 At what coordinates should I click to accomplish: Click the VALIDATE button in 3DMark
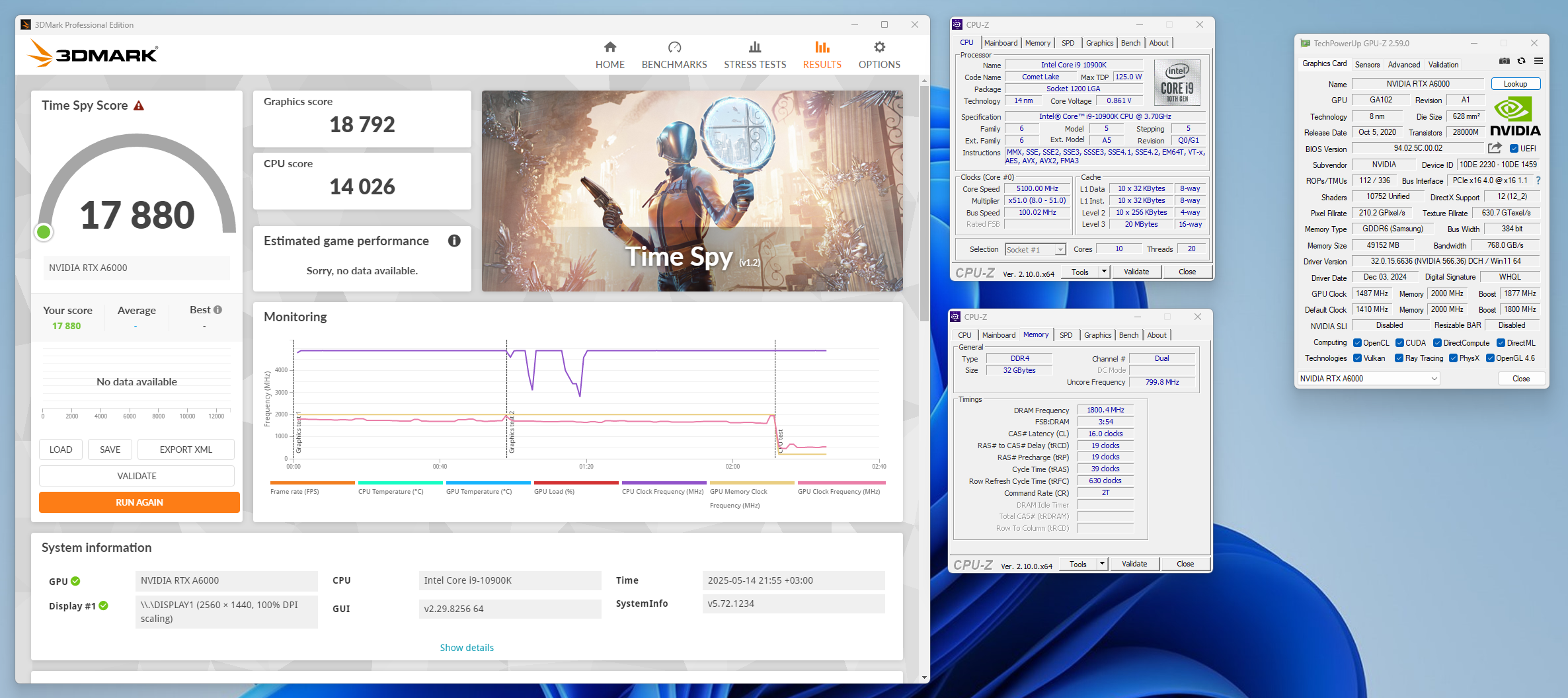137,476
